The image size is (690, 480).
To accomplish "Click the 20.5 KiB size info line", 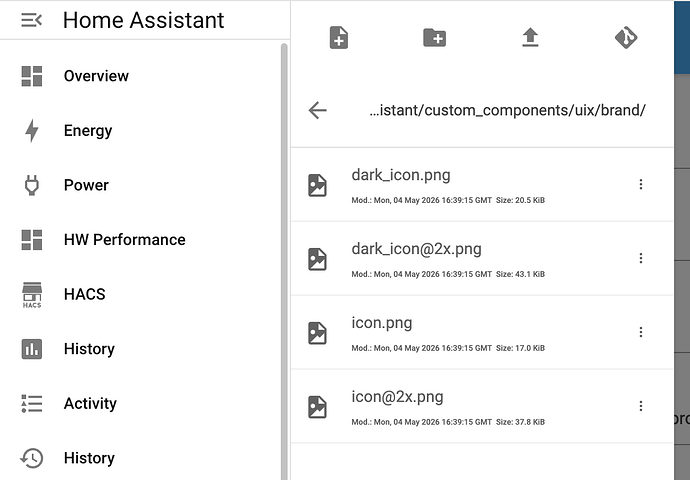I will pos(448,200).
